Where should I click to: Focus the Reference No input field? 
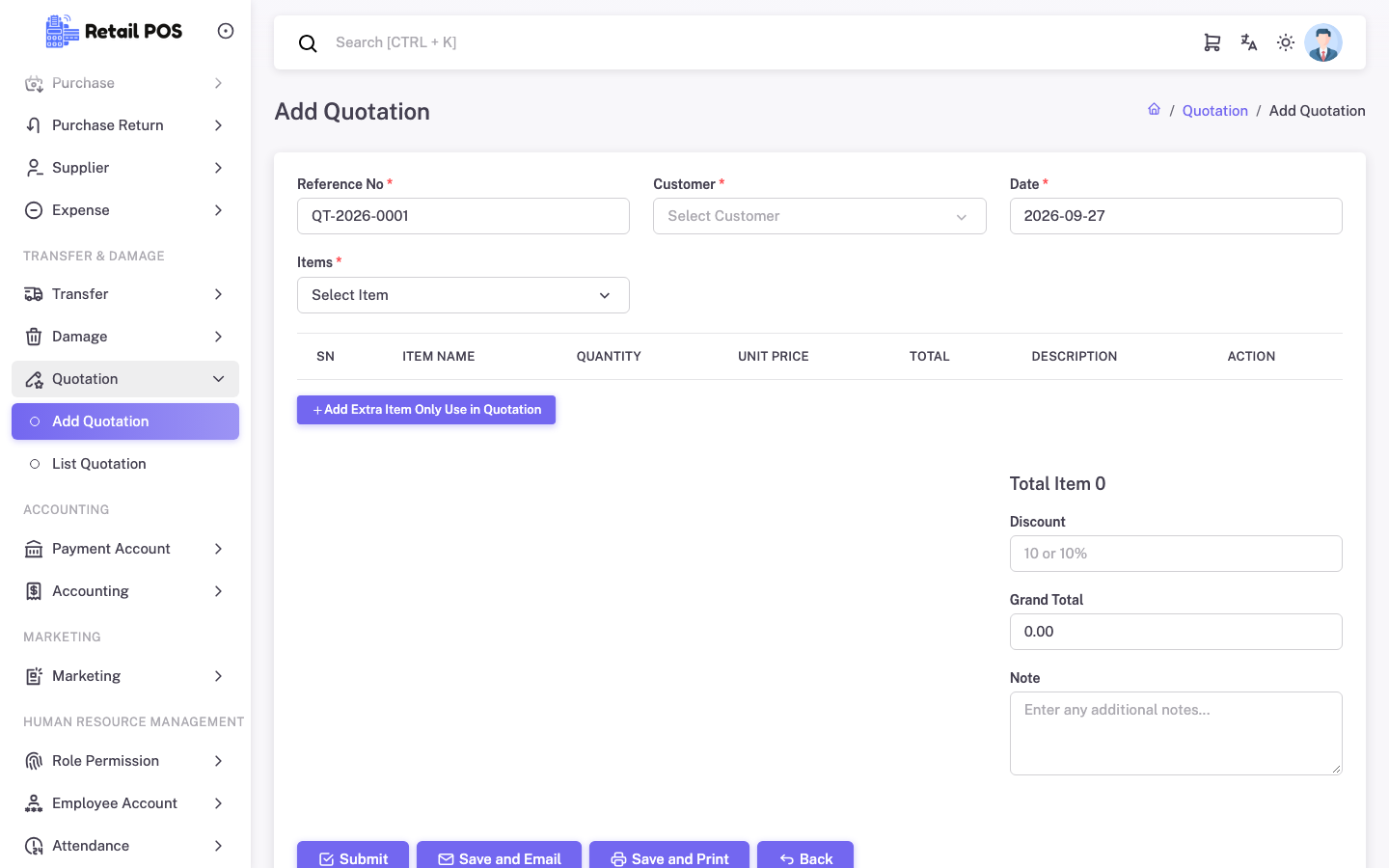click(x=463, y=216)
